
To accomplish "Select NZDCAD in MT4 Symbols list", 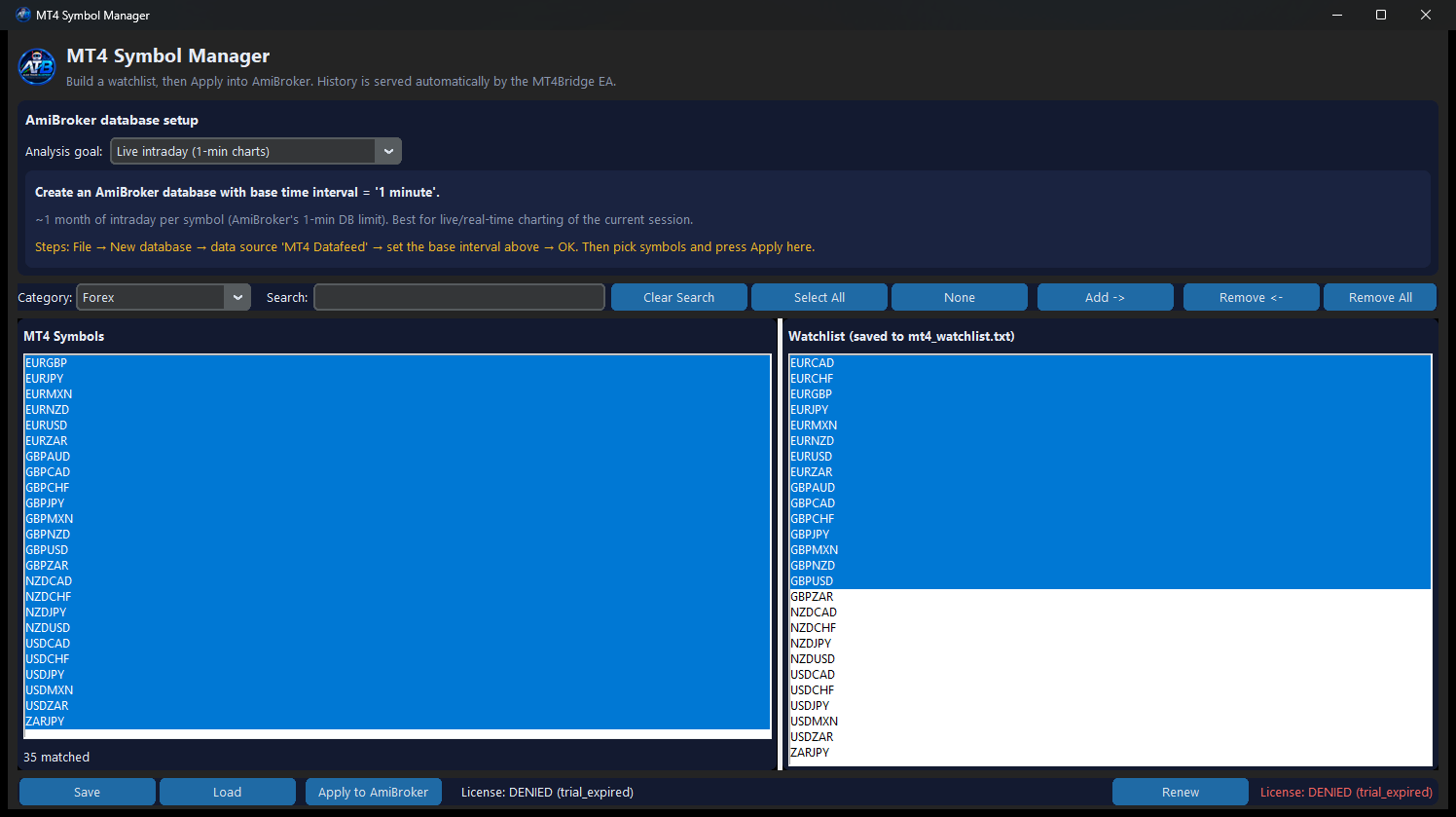I will pyautogui.click(x=397, y=581).
